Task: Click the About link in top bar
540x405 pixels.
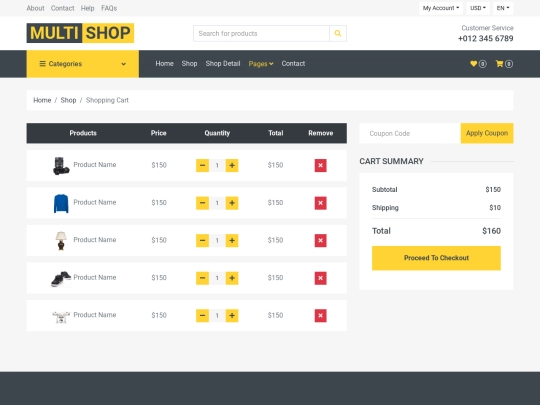Action: point(35,8)
